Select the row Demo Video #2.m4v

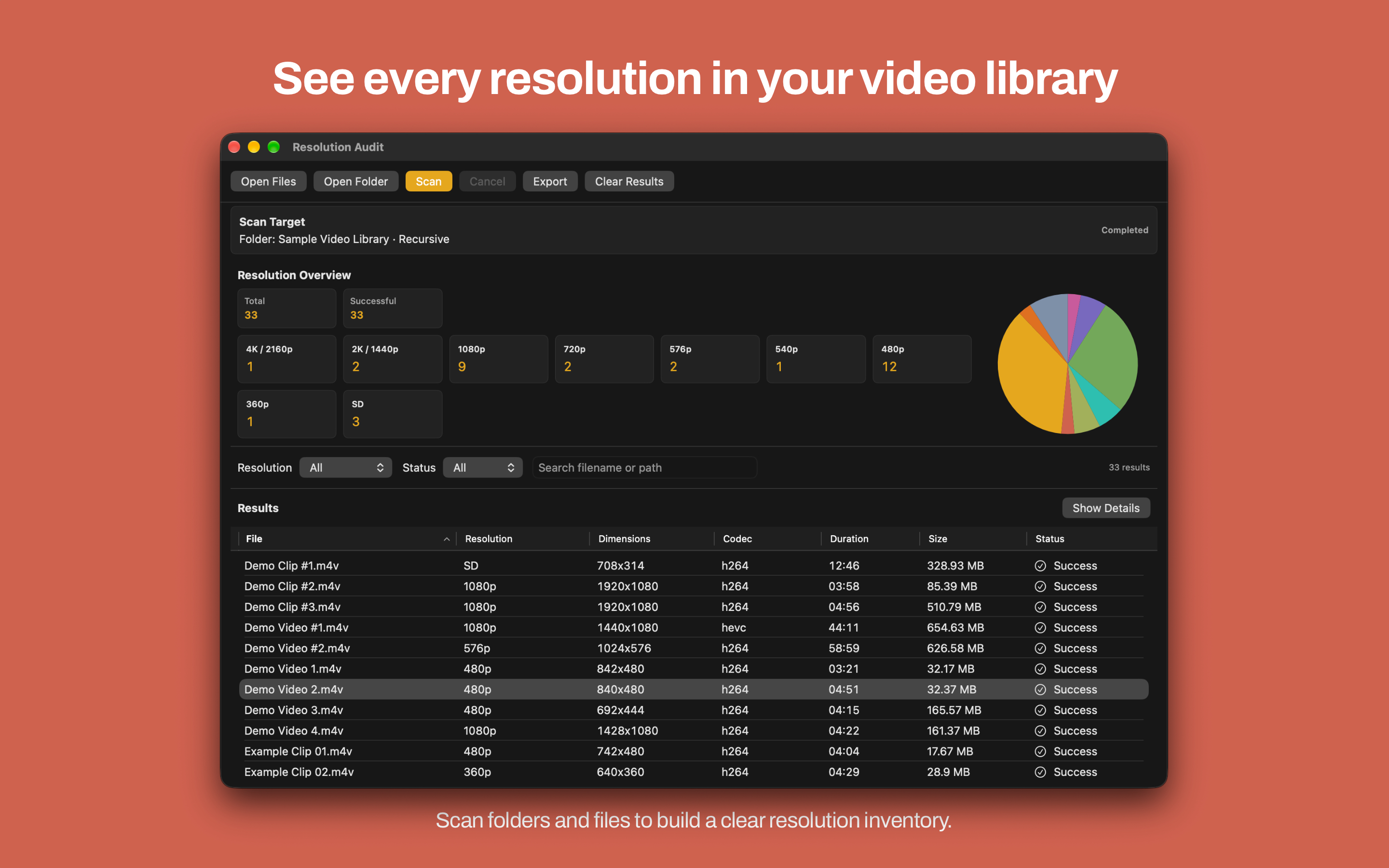[694, 648]
